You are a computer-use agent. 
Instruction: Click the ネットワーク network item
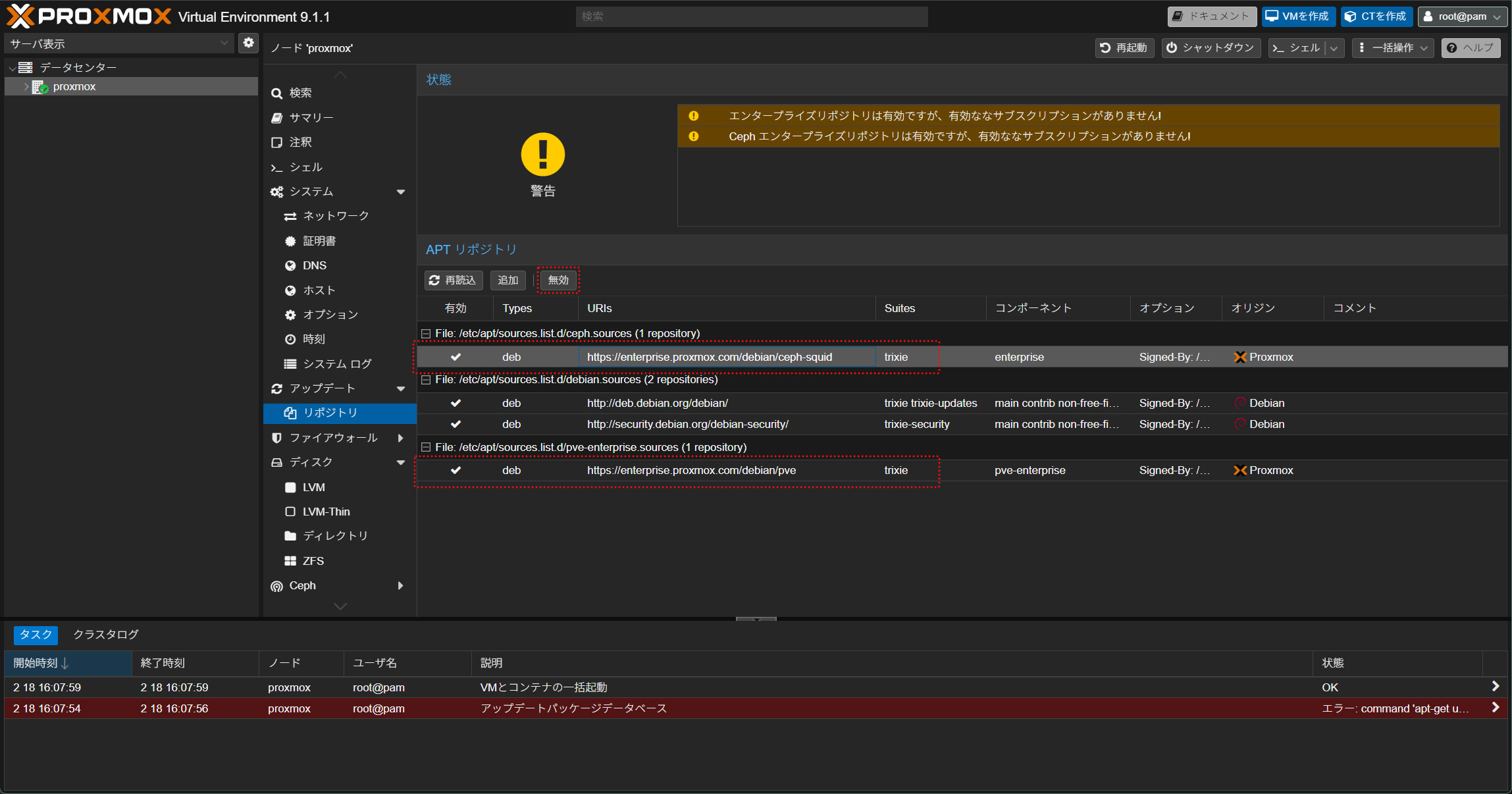335,216
